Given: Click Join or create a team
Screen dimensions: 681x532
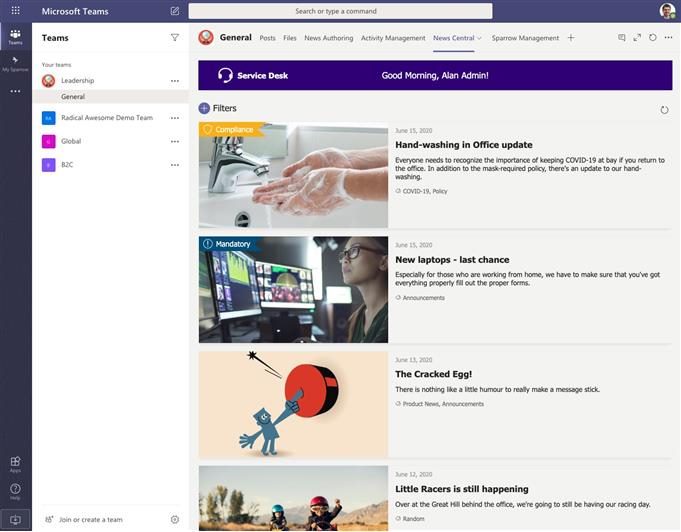Looking at the screenshot, I should [x=91, y=519].
